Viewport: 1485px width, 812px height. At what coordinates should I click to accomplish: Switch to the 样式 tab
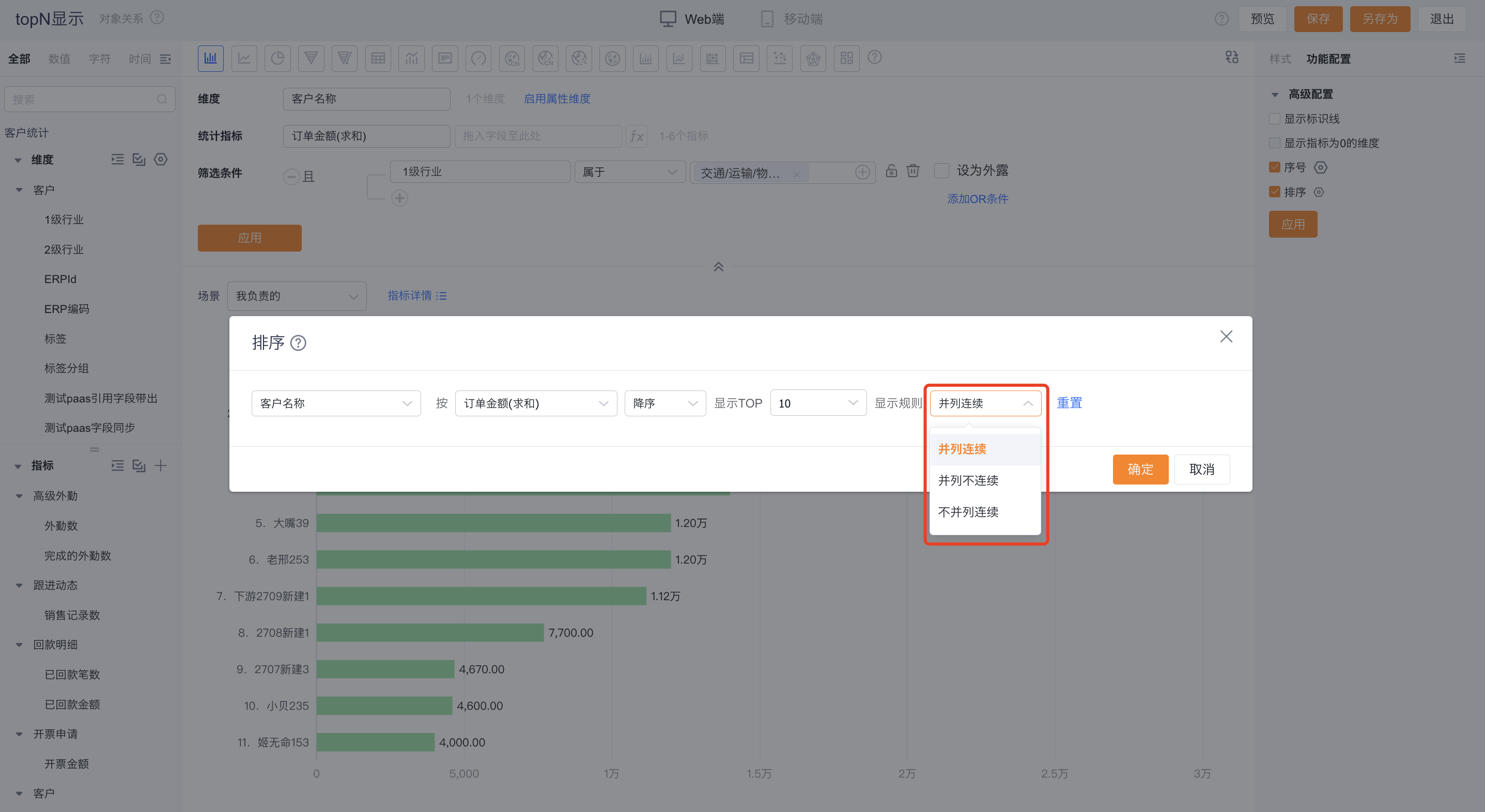(x=1280, y=58)
